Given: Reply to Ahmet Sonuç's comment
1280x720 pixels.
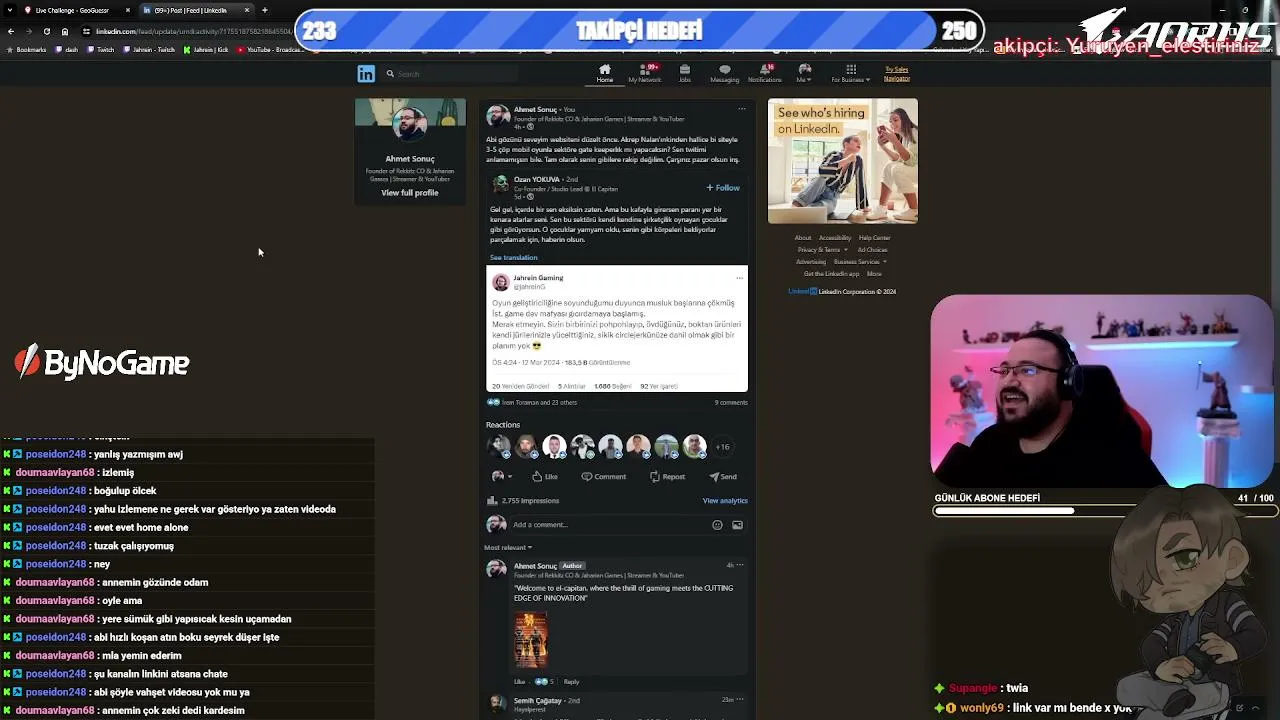Looking at the screenshot, I should click(x=571, y=681).
